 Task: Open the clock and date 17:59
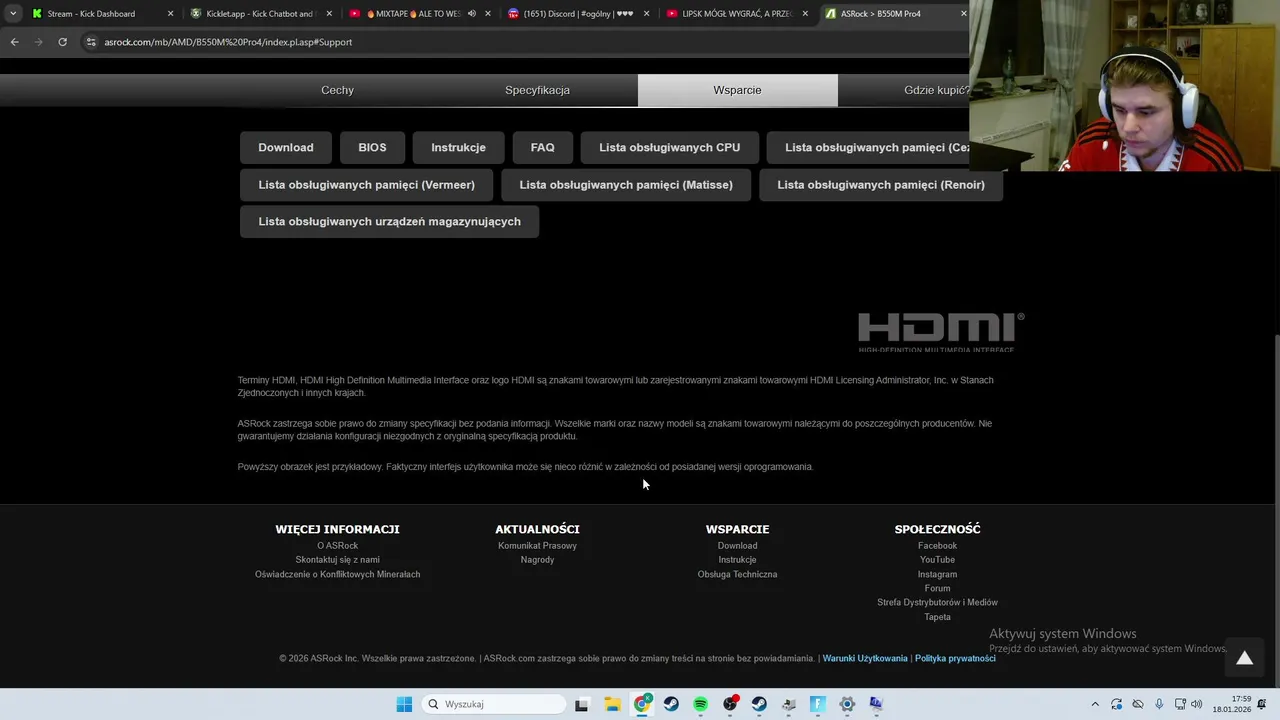pyautogui.click(x=1232, y=704)
